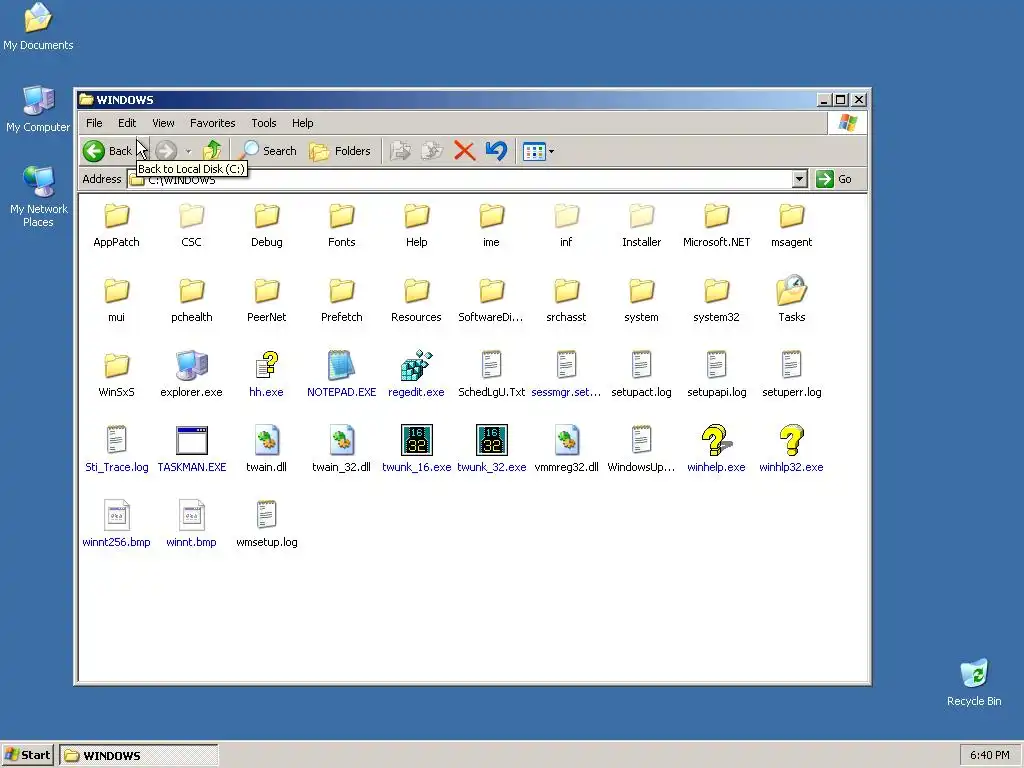Select the inf folder
This screenshot has height=768, width=1024.
click(566, 225)
